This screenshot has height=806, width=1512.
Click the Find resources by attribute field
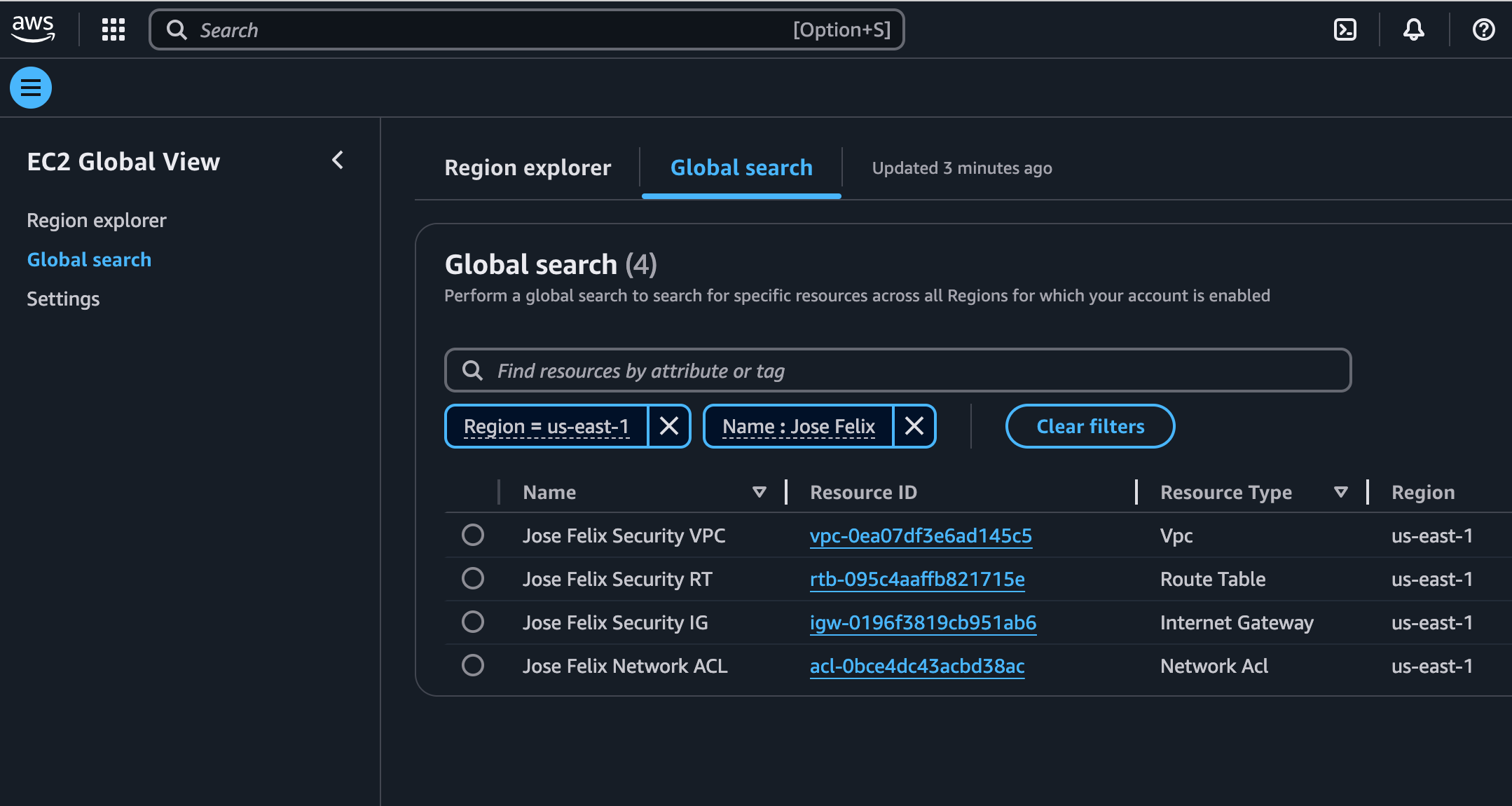click(898, 370)
